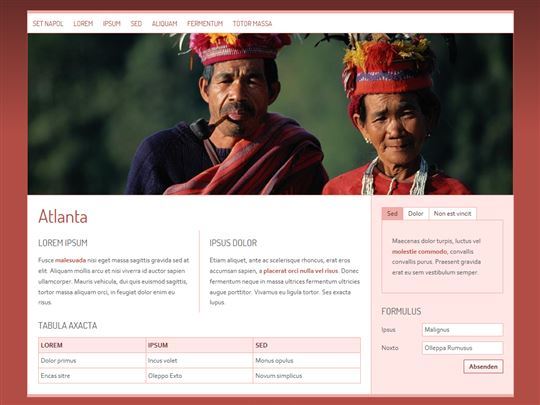Viewport: 540px width, 405px height.
Task: Select the Oleppo Exto table cell
Action: click(x=199, y=376)
